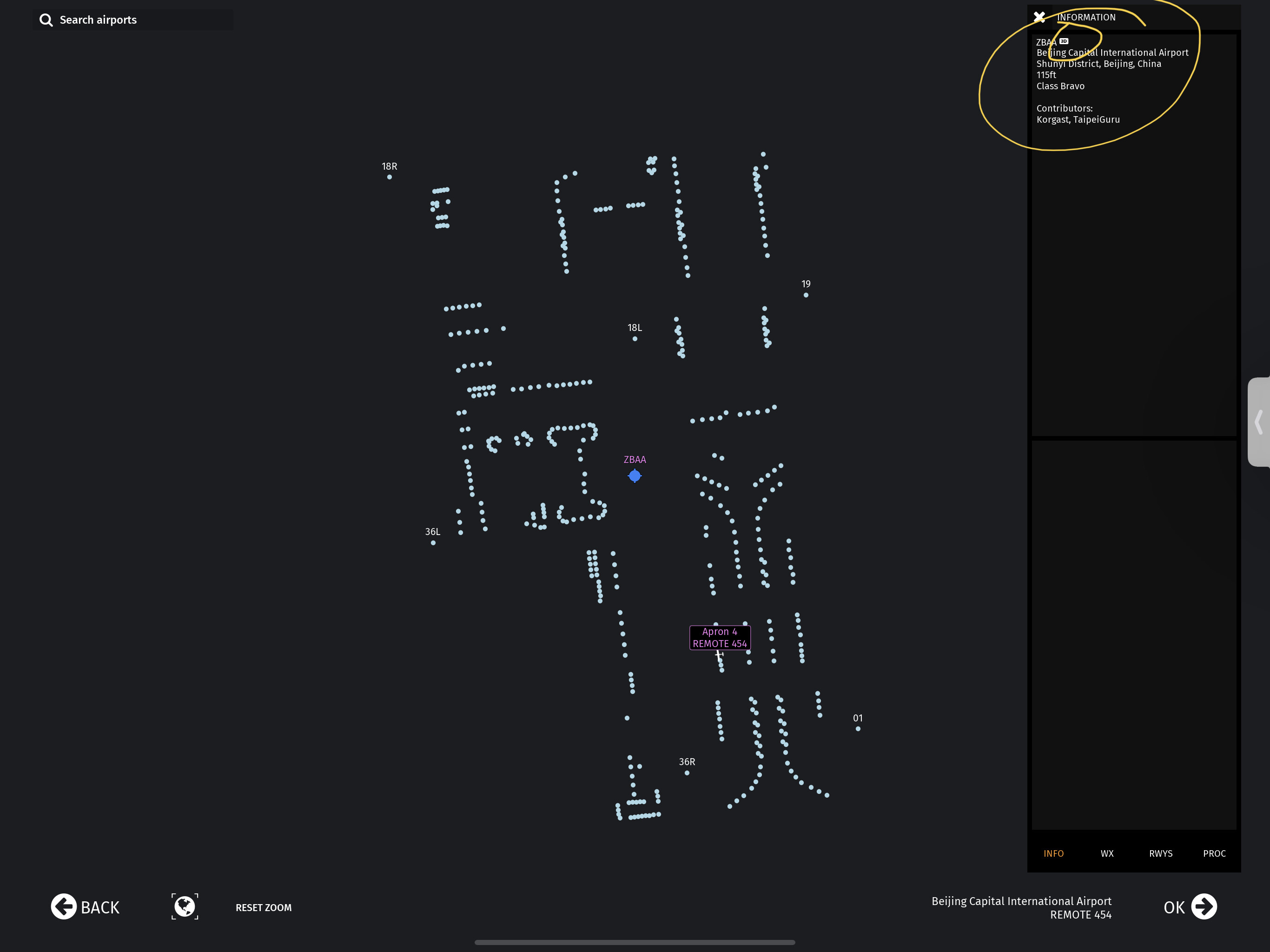The height and width of the screenshot is (952, 1270).
Task: Click the globe map view icon
Action: click(185, 906)
